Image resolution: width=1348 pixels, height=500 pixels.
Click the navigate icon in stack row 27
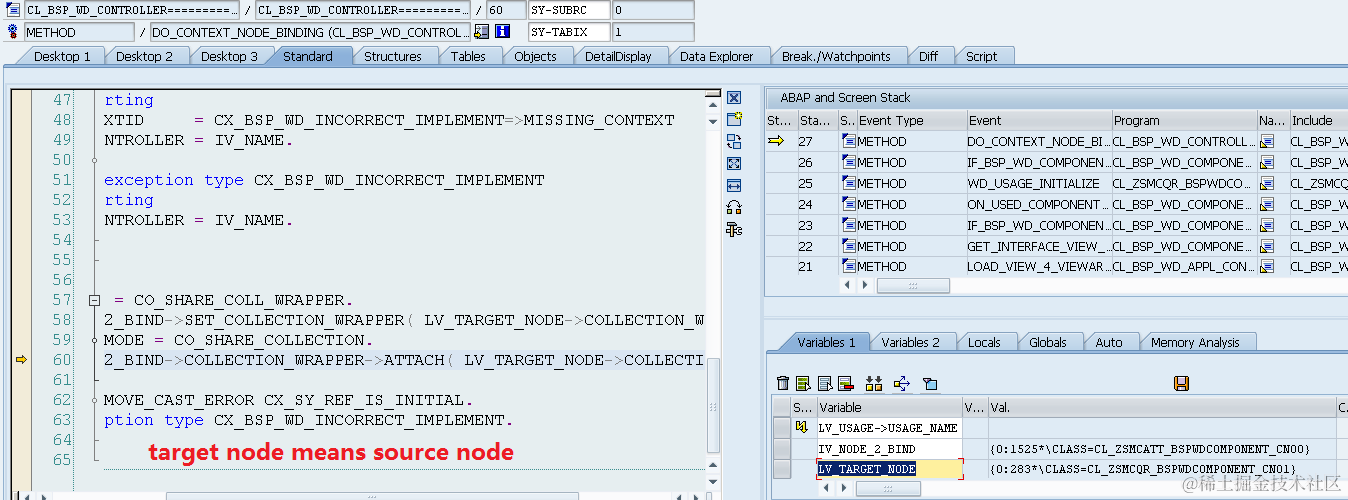pyautogui.click(x=1267, y=142)
